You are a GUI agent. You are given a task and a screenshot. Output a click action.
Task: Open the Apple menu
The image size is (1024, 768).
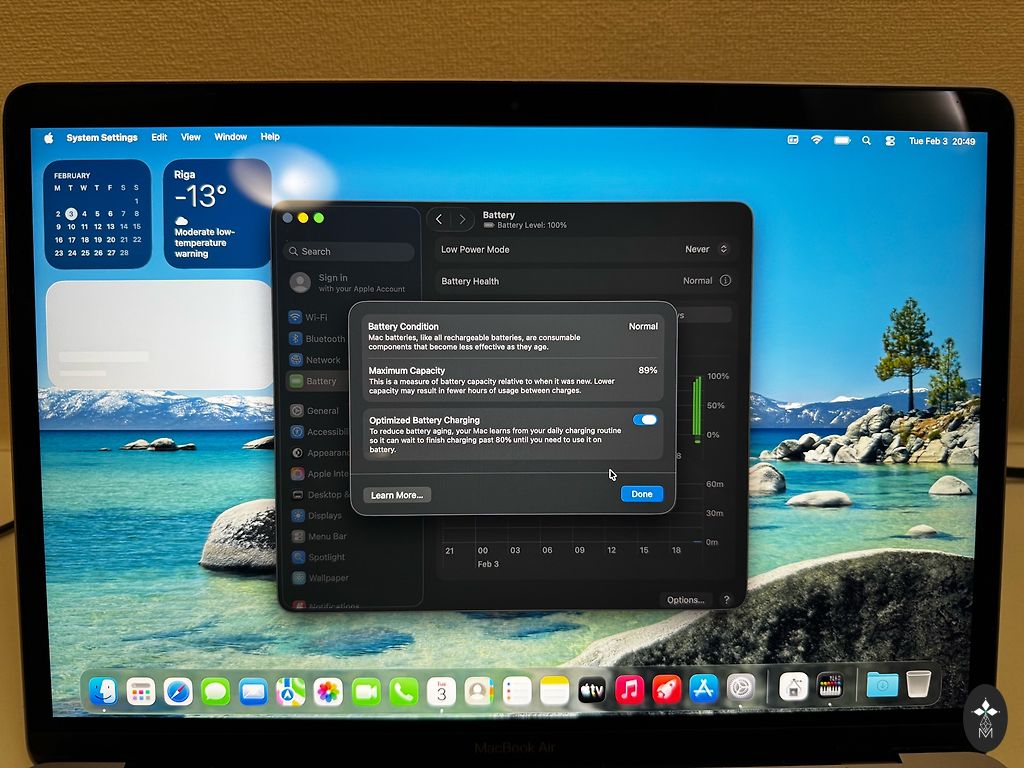click(x=48, y=138)
